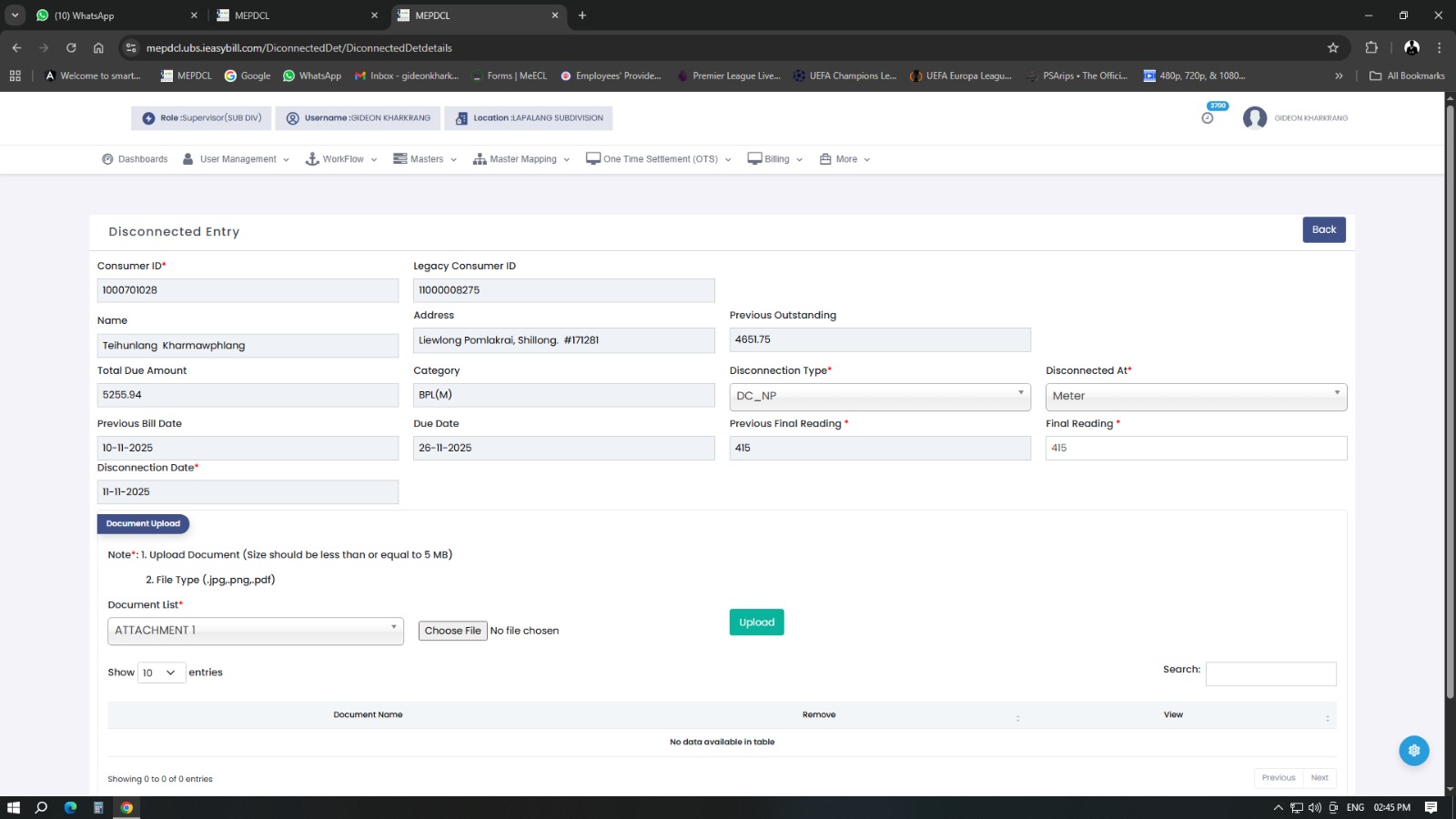Switch to the WhatsApp browser tab
This screenshot has height=819, width=1456.
pyautogui.click(x=114, y=15)
